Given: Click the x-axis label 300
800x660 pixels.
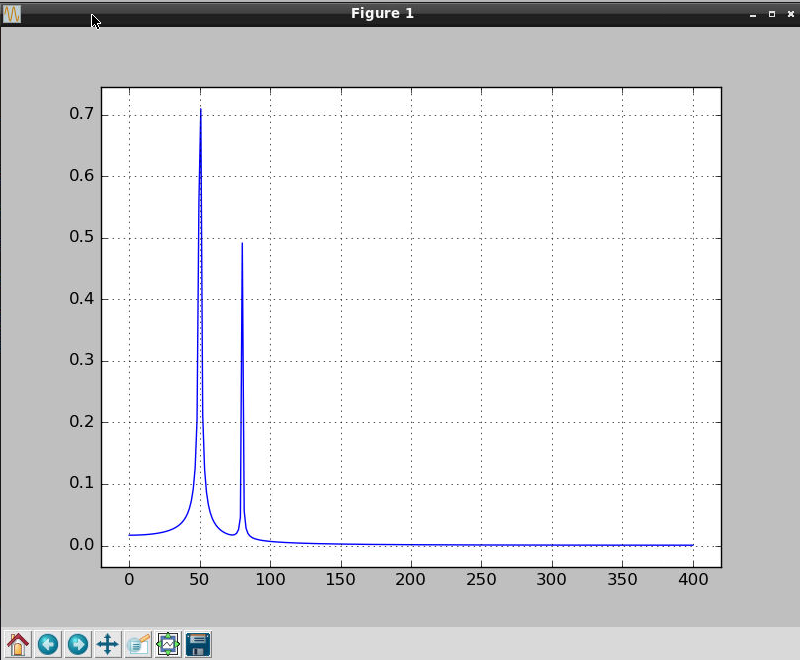Looking at the screenshot, I should coord(552,579).
